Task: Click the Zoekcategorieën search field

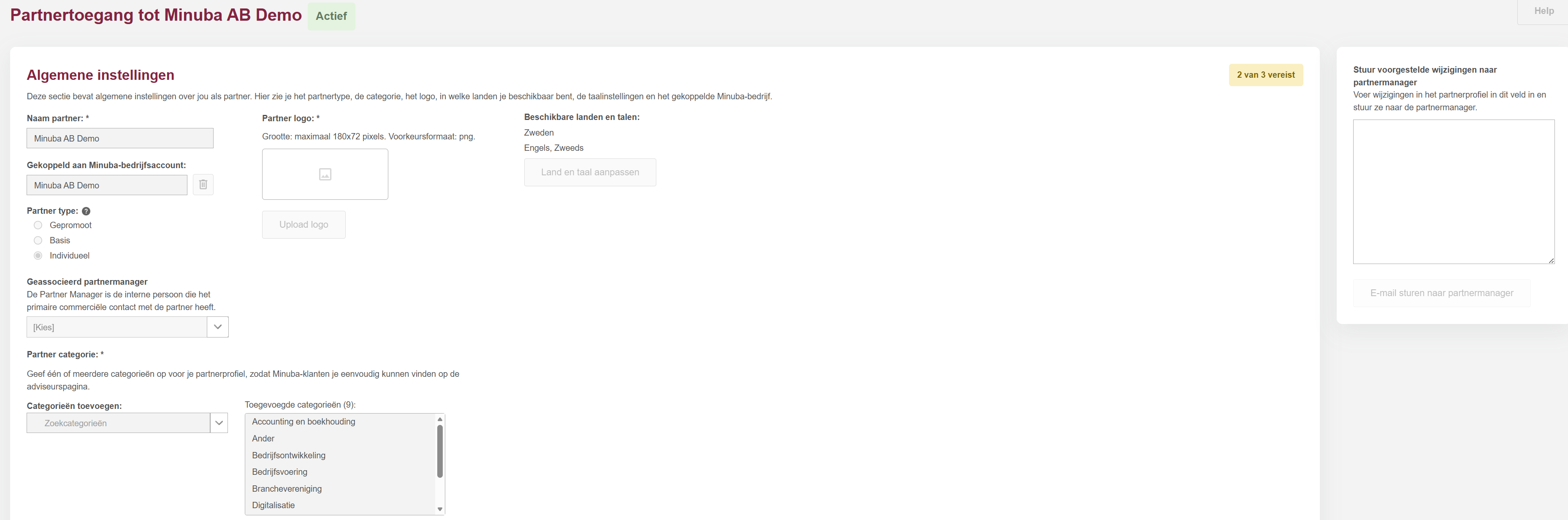Action: tap(119, 423)
